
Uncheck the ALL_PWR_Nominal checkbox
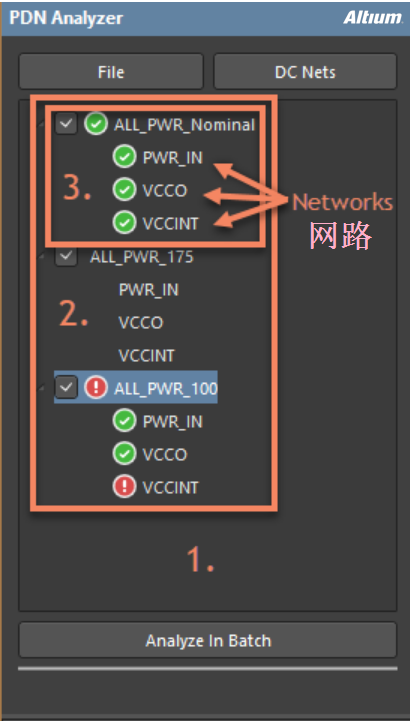pyautogui.click(x=66, y=124)
